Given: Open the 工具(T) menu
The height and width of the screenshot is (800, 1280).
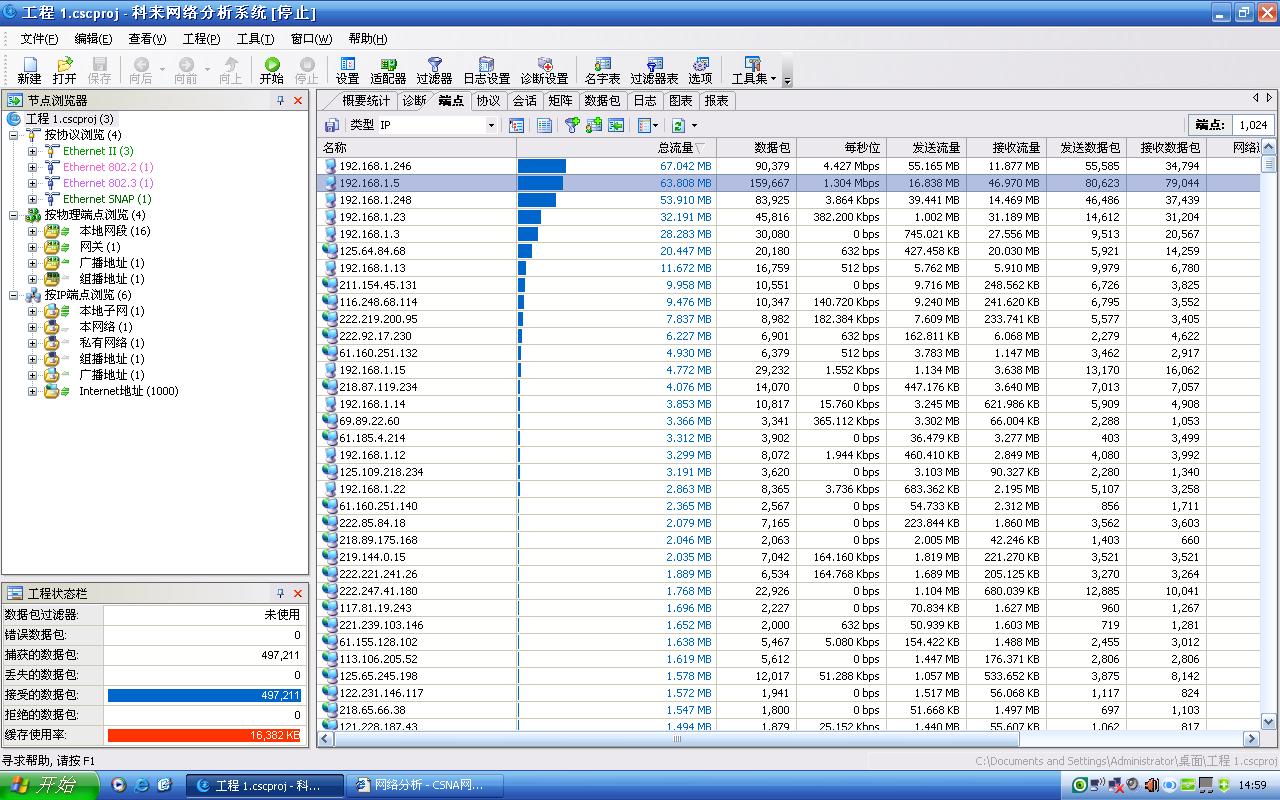Looking at the screenshot, I should (x=255, y=39).
